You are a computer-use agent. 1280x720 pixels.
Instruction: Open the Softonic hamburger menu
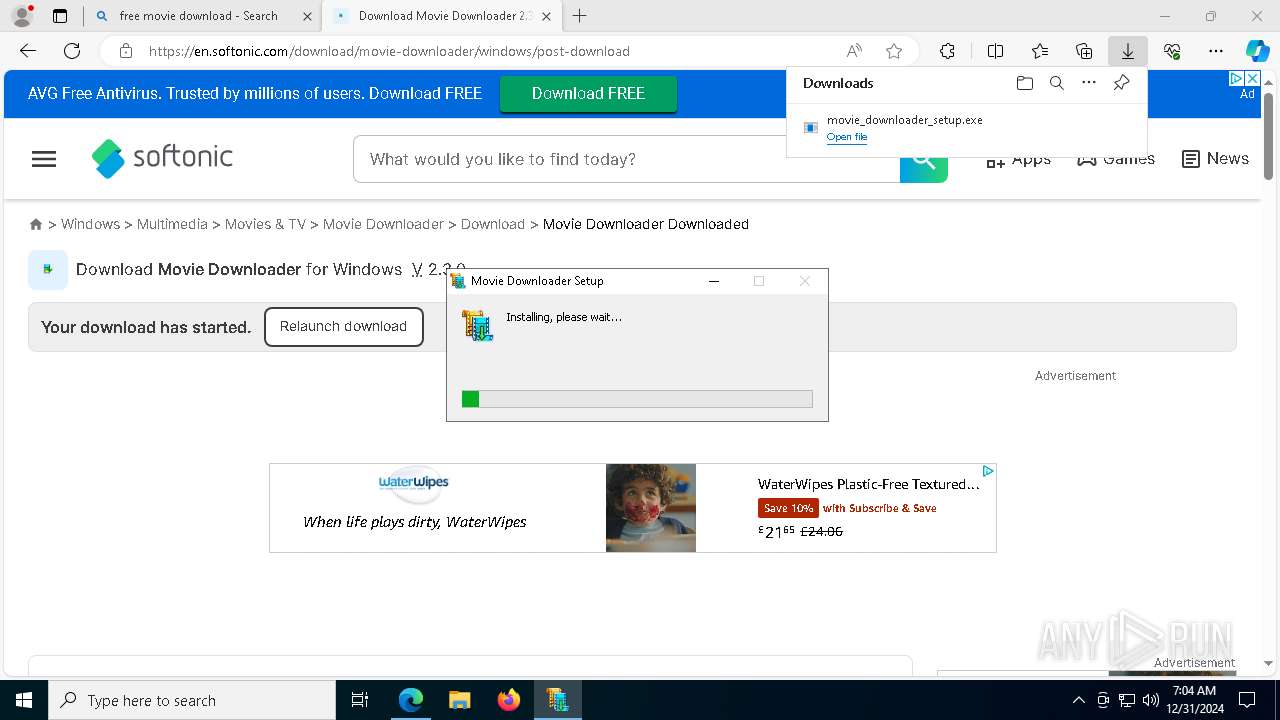(44, 159)
